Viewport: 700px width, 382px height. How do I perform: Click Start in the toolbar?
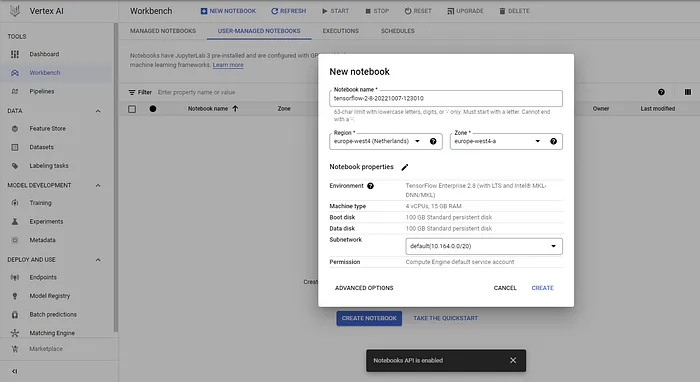335,11
